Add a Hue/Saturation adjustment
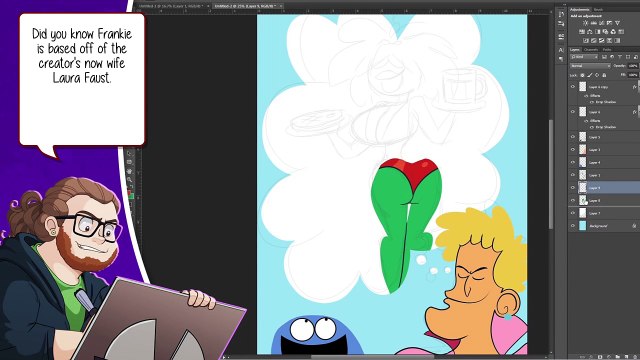640x360 pixels. click(x=582, y=32)
